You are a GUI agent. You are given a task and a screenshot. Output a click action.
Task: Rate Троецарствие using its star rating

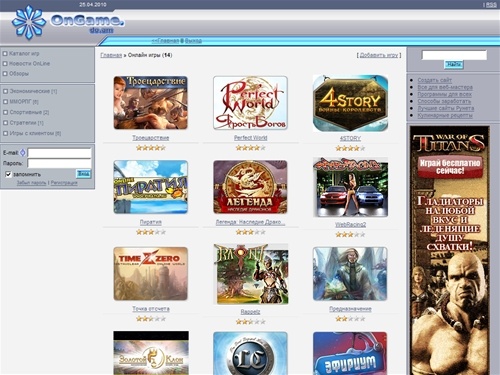151,148
